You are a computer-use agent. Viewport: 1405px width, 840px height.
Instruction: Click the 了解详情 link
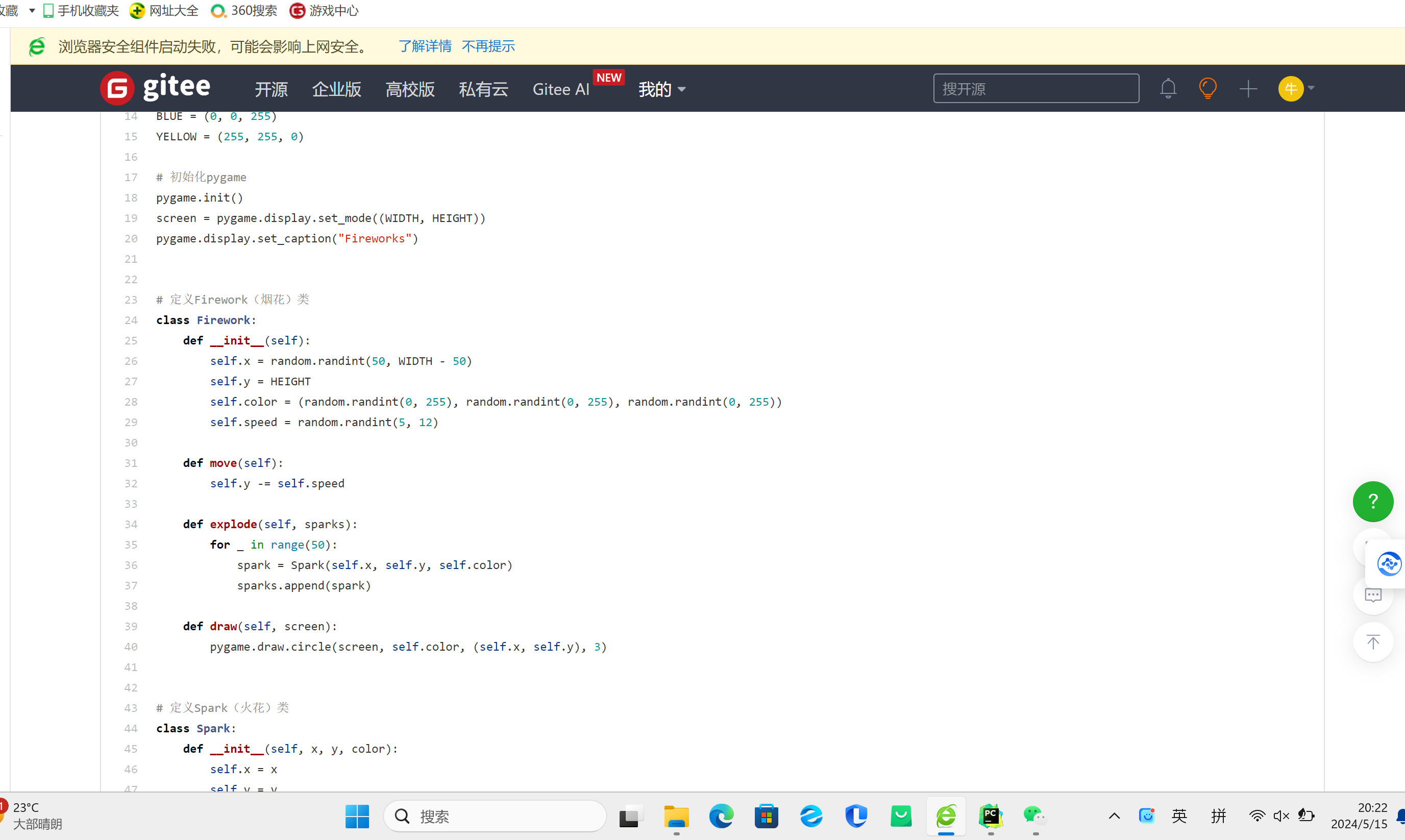click(425, 46)
